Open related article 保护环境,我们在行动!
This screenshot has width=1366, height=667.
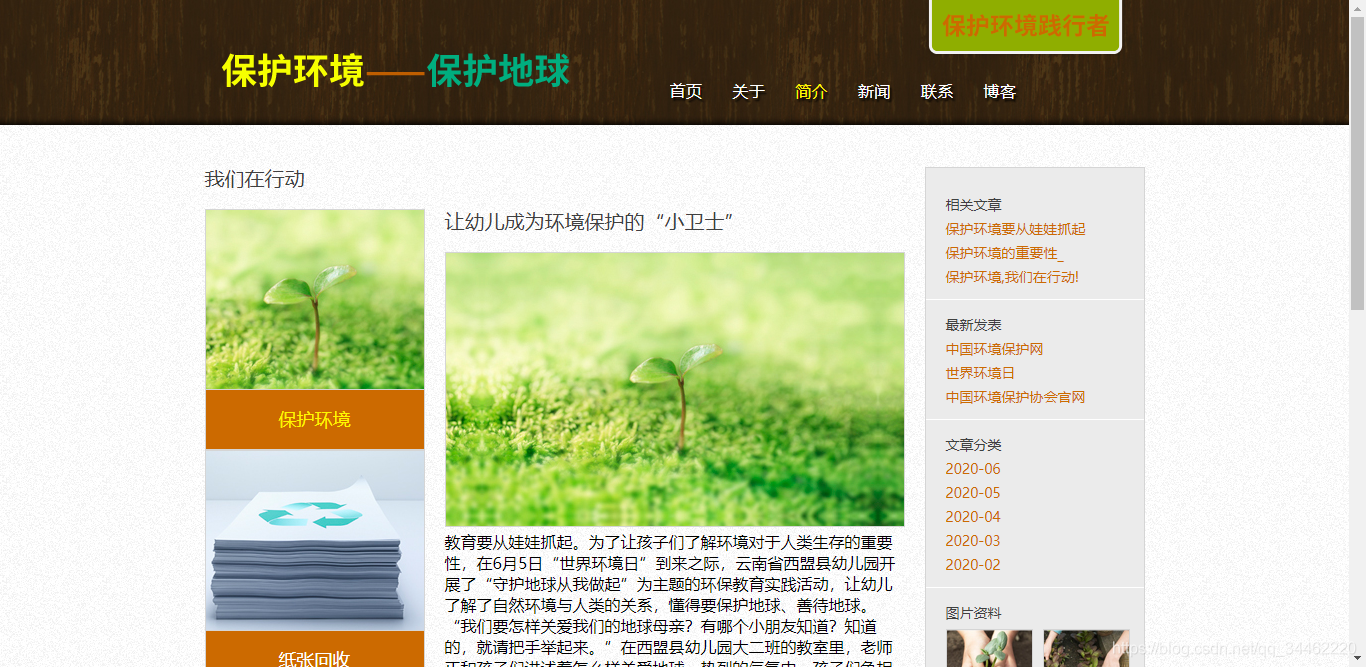pyautogui.click(x=1012, y=277)
